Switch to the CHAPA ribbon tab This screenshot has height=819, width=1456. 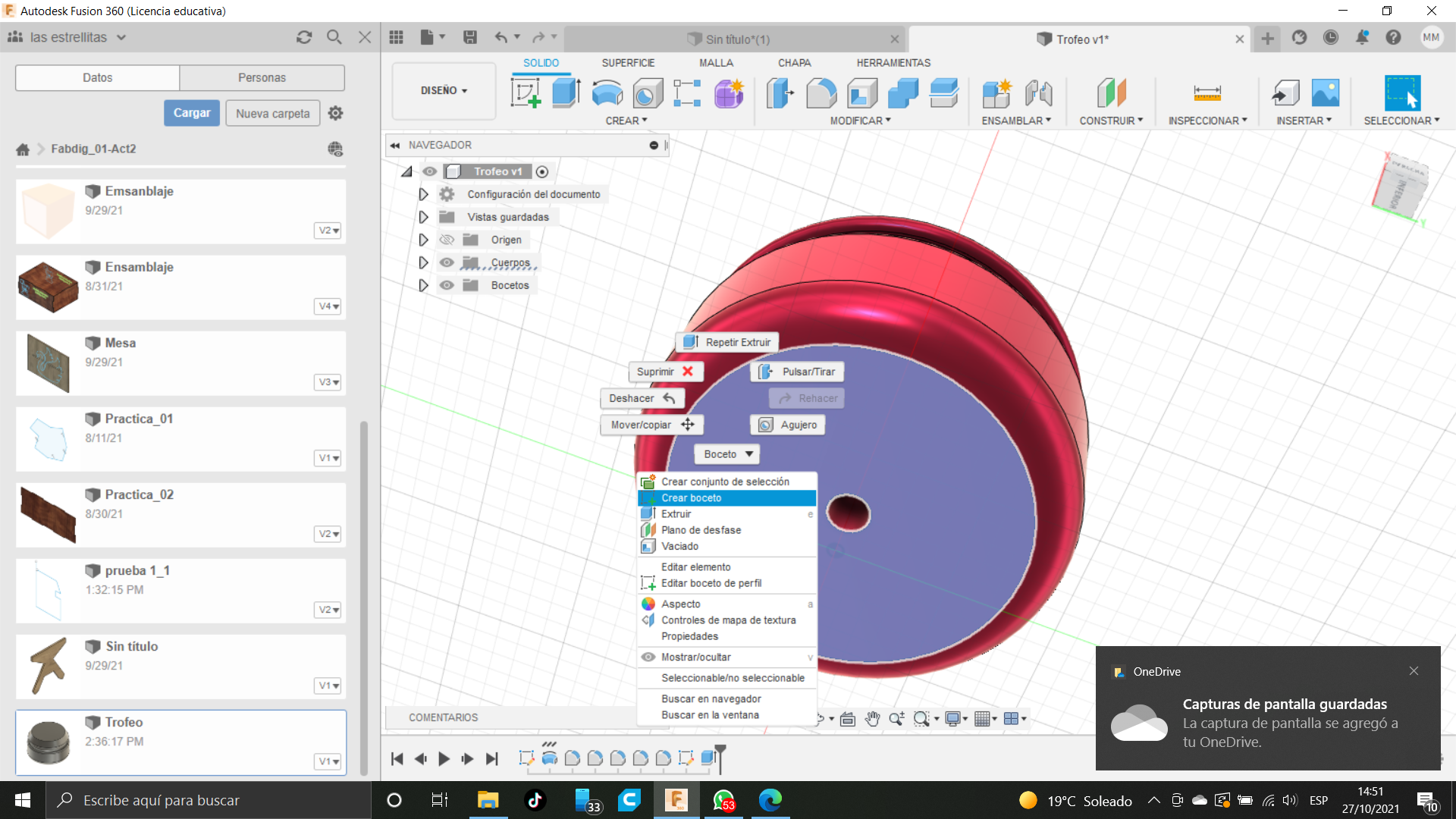(x=794, y=63)
